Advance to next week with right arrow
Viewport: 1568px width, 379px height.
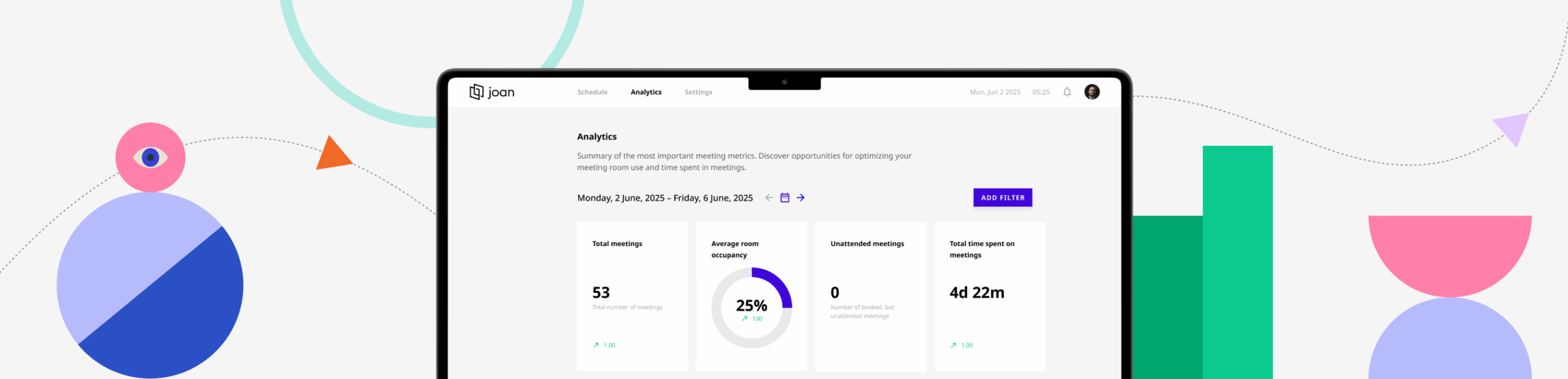801,198
